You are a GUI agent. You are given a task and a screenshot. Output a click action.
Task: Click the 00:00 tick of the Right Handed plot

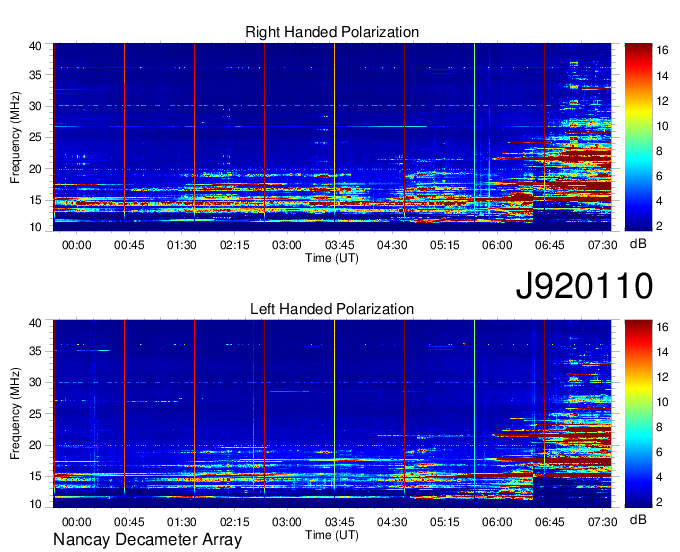(x=77, y=245)
